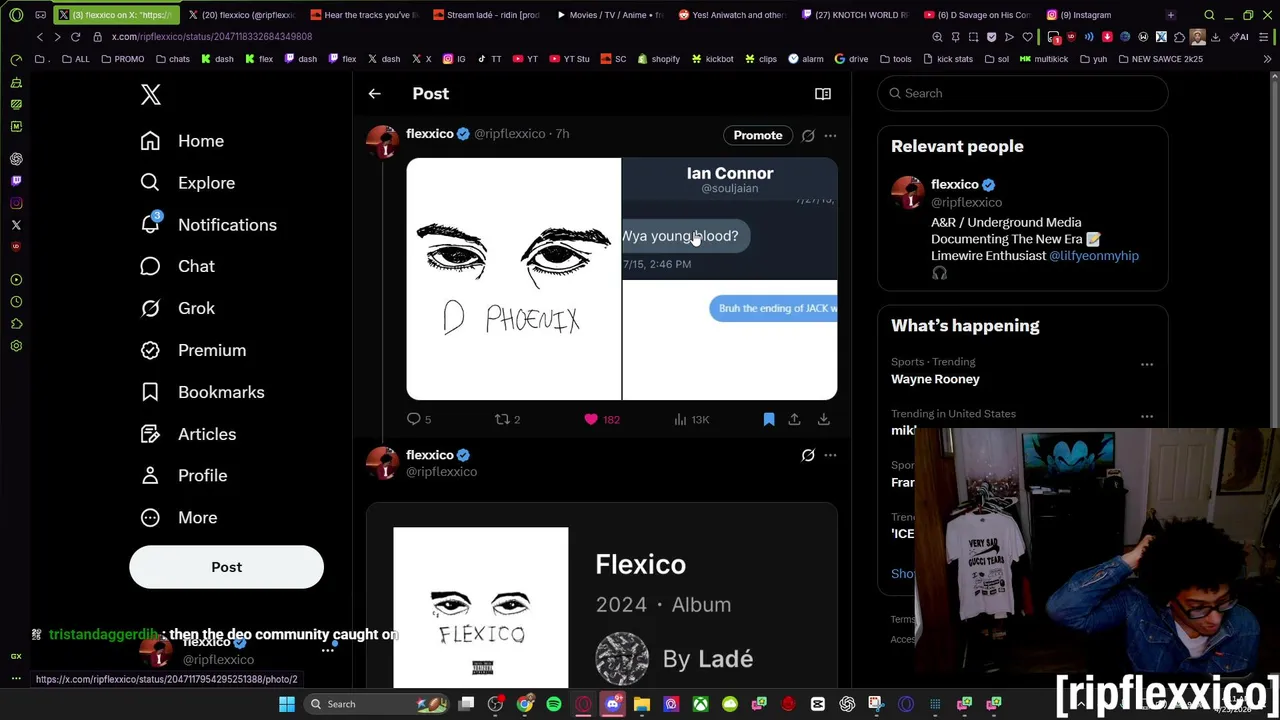
Task: Open Instagram in Opera sidebar
Action: (x=16, y=203)
